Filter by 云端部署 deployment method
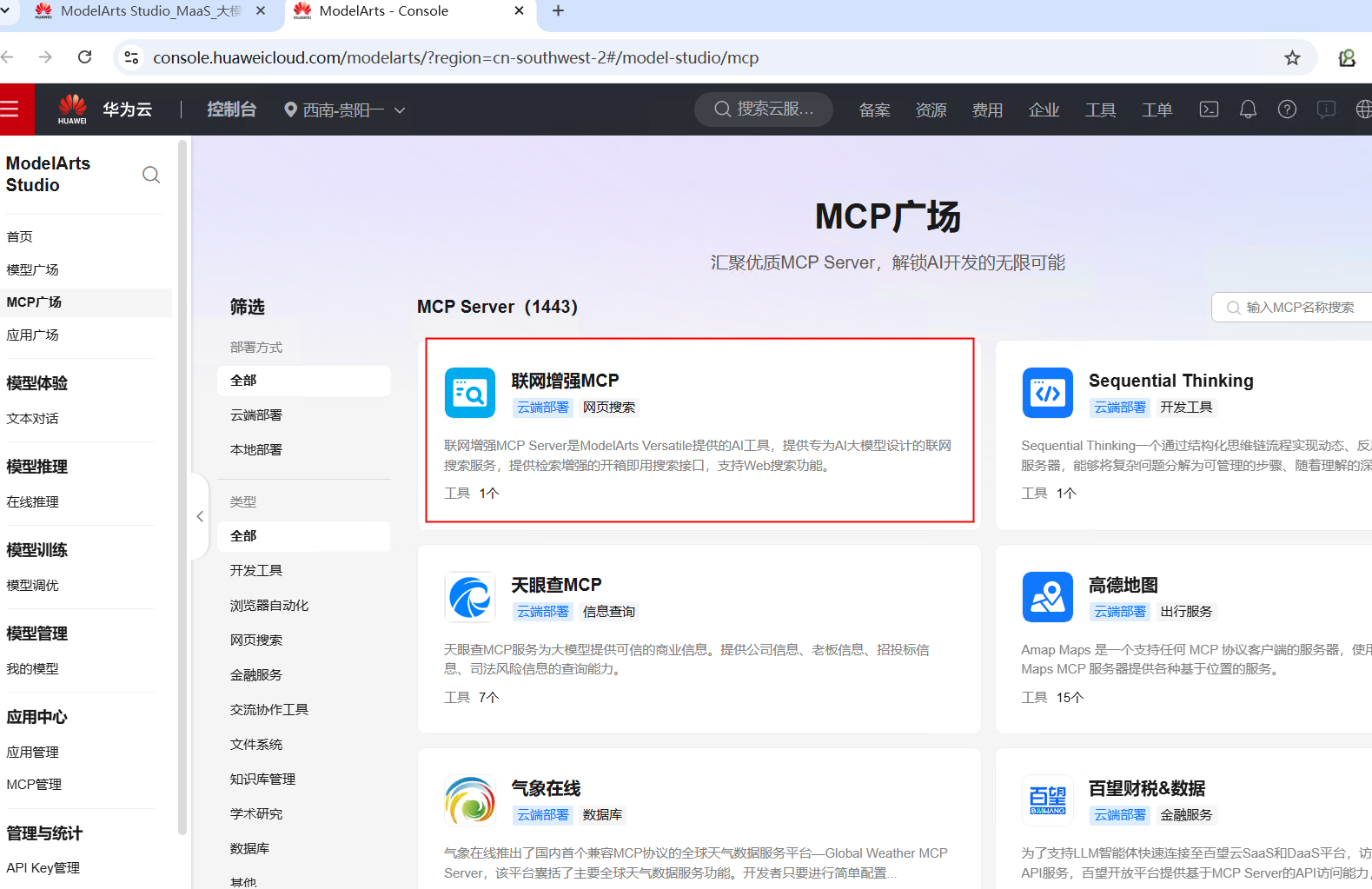The height and width of the screenshot is (889, 1372). (x=256, y=415)
